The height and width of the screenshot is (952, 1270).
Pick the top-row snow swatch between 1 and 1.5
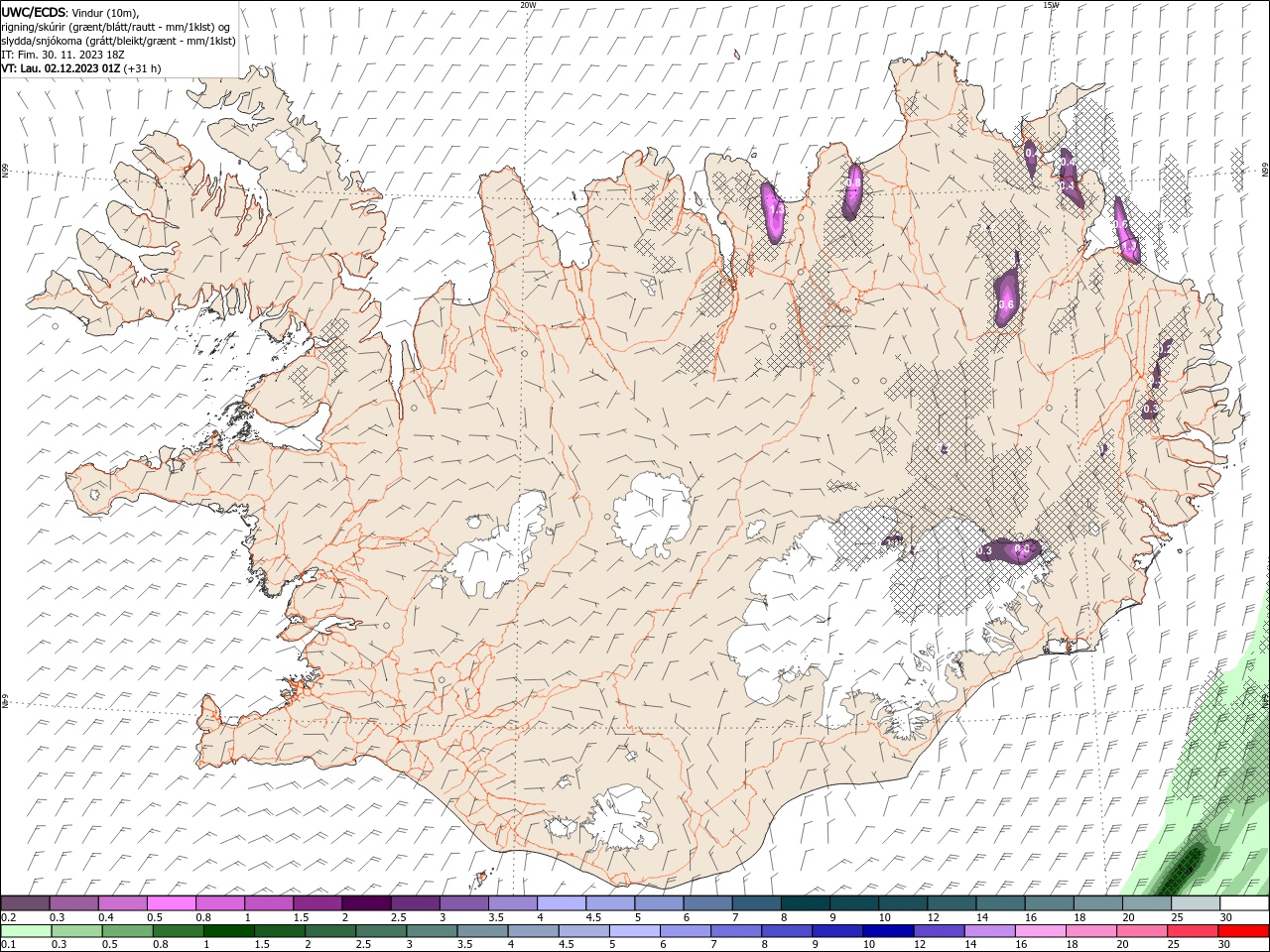click(x=269, y=903)
